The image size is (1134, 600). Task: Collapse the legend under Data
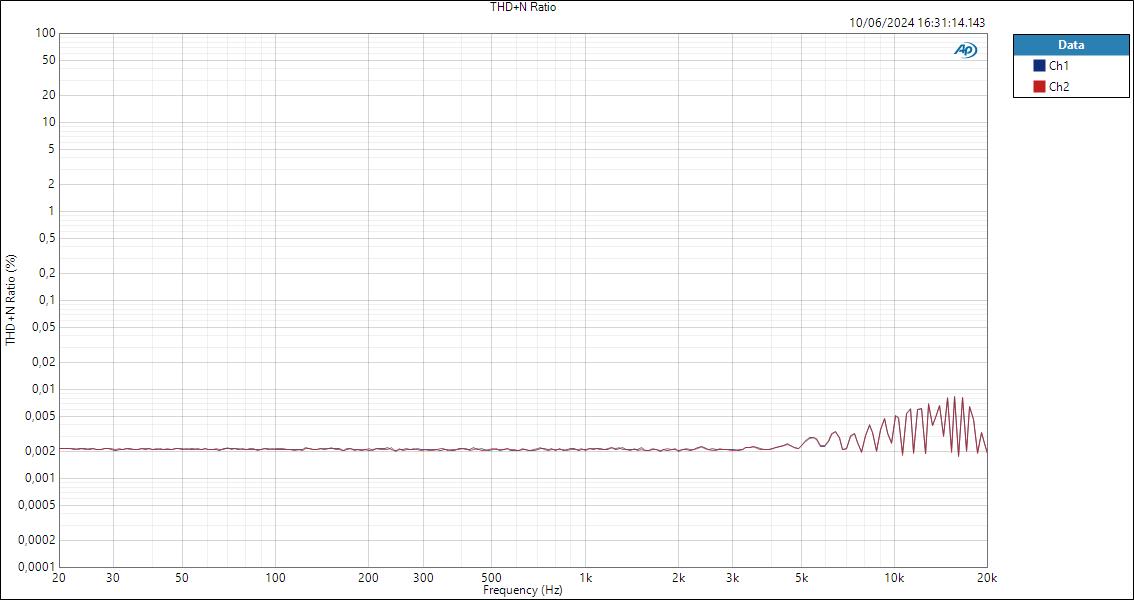1070,45
